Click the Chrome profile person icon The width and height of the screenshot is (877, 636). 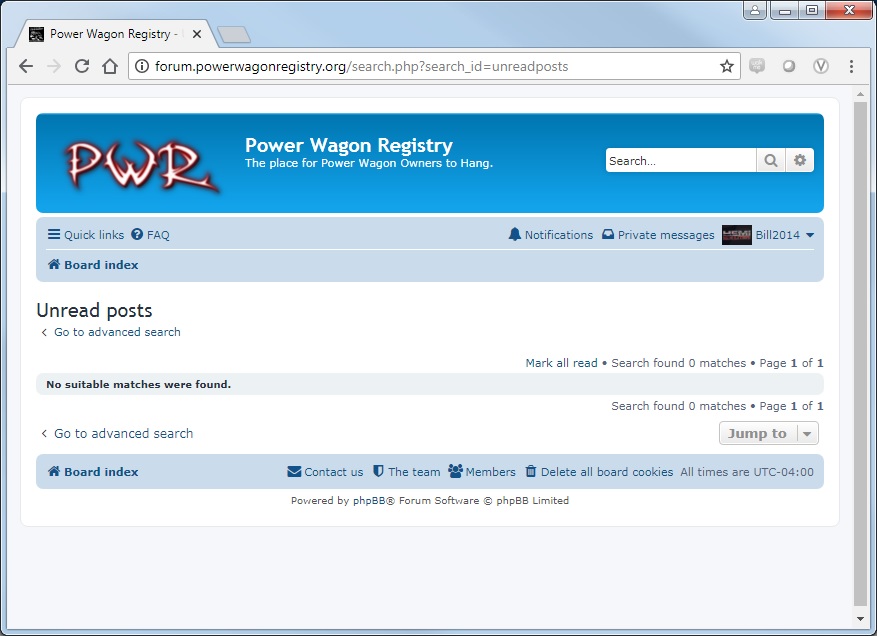pos(755,10)
